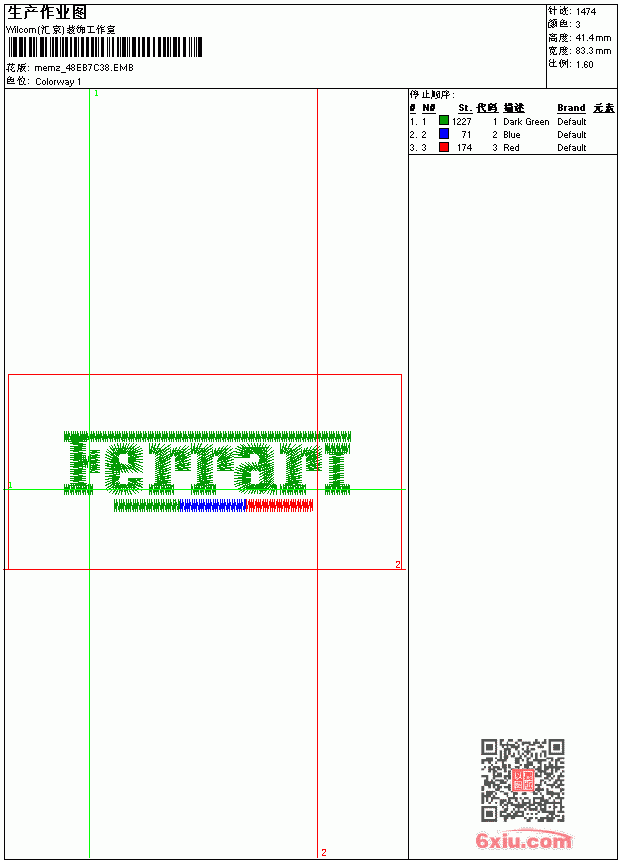The image size is (620, 860).
Task: Click the 元素 column header
Action: (604, 108)
